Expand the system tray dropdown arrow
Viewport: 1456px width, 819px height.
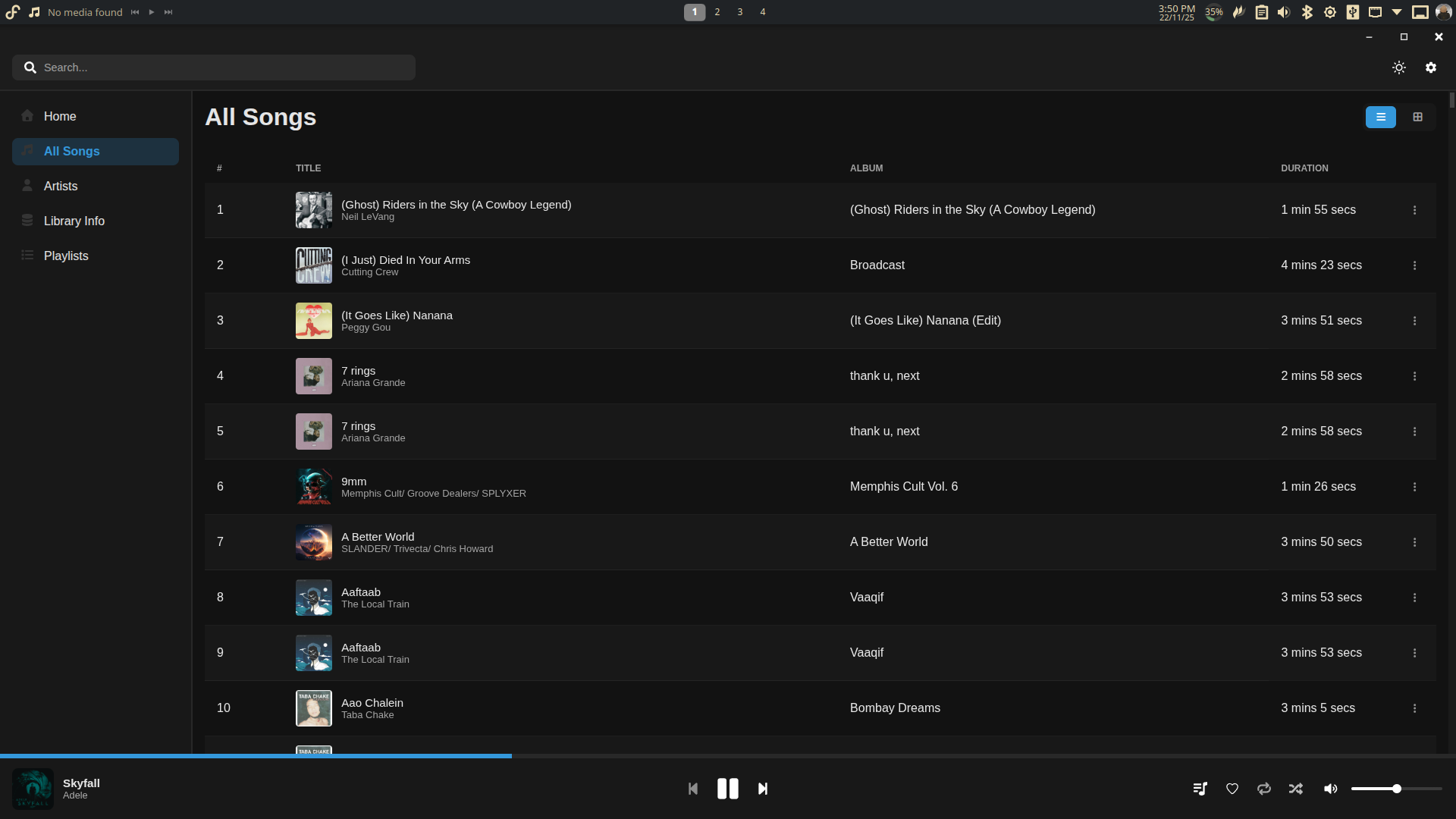pos(1396,12)
